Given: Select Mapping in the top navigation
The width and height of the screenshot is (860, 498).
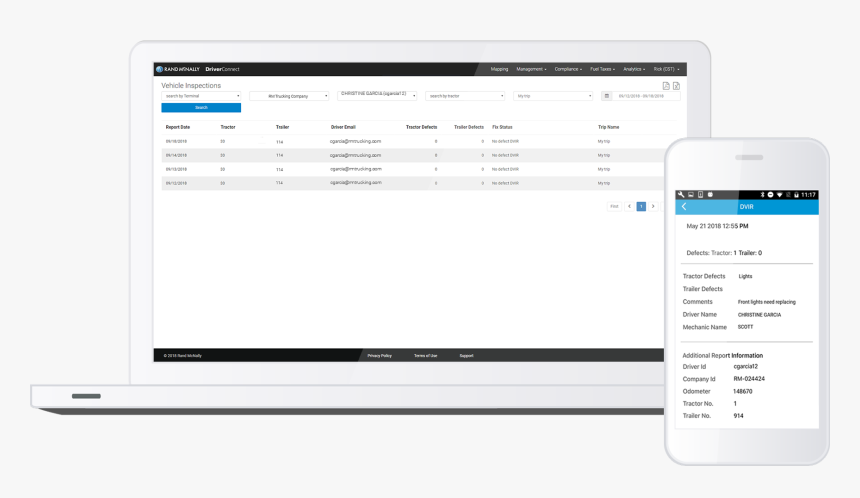Looking at the screenshot, I should coord(499,69).
